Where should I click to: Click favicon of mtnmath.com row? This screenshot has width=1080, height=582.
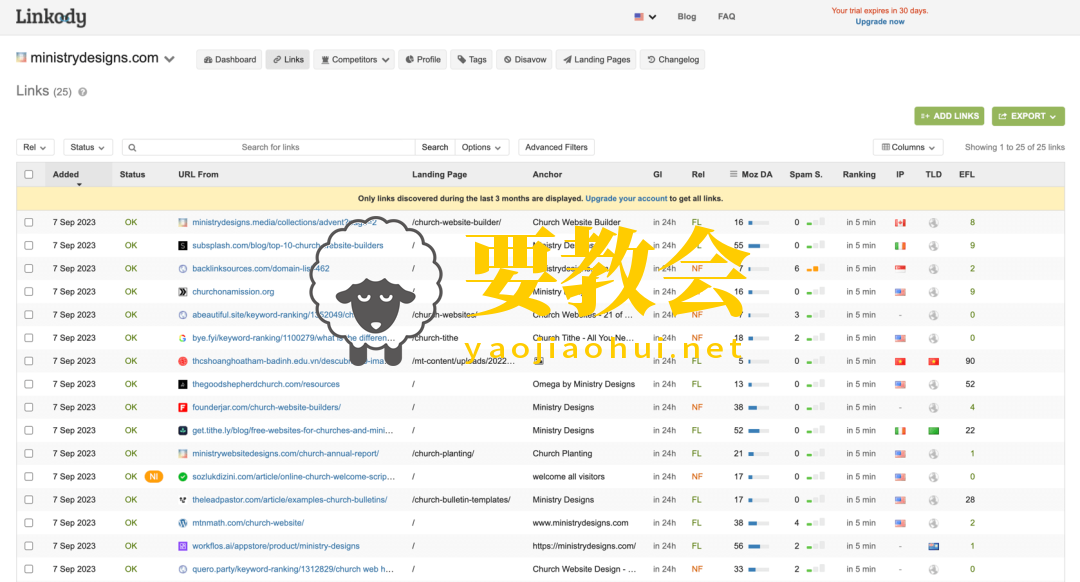(183, 523)
